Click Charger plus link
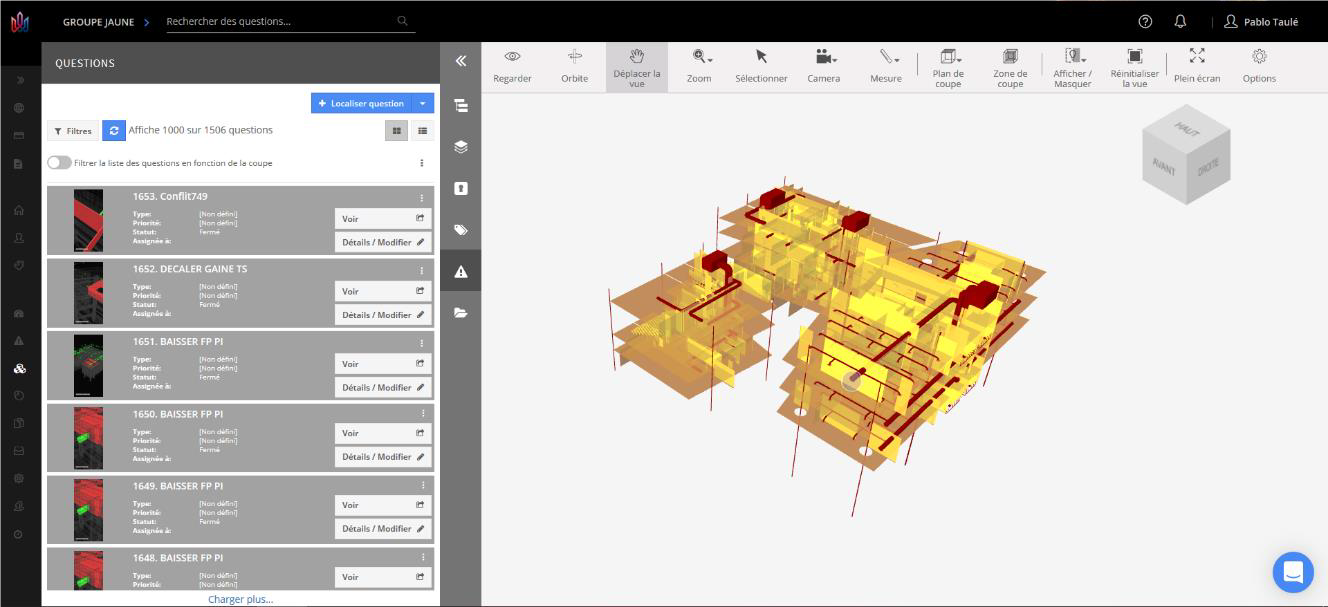 coord(240,599)
